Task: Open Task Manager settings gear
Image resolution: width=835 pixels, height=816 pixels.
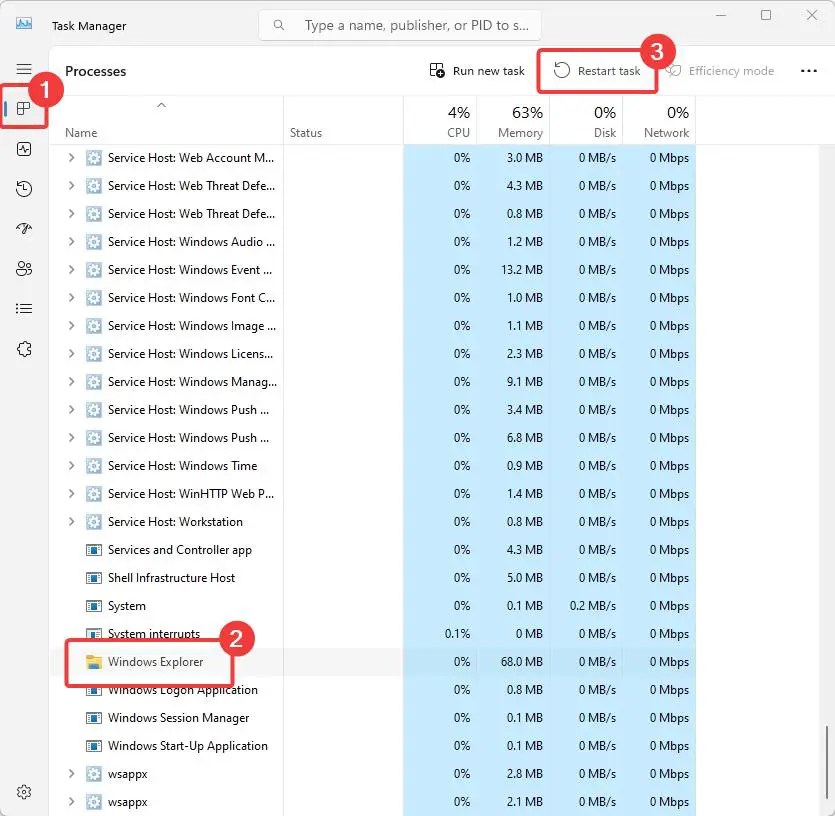Action: [x=24, y=792]
